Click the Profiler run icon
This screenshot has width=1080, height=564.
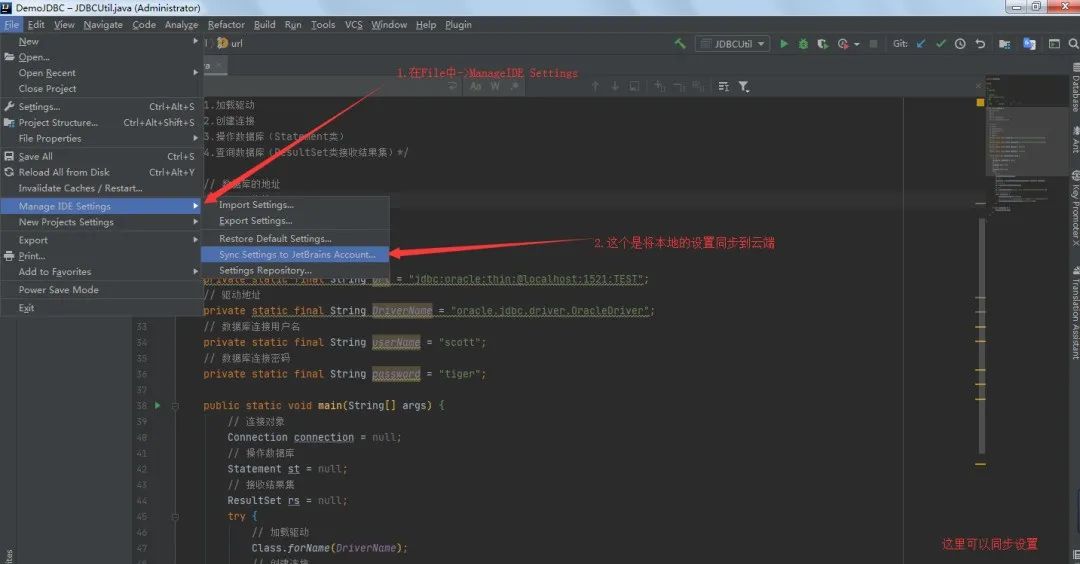coord(843,43)
